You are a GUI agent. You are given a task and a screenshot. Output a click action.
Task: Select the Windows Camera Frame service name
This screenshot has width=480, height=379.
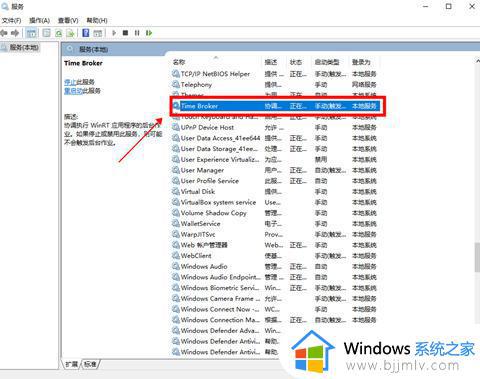(x=220, y=298)
